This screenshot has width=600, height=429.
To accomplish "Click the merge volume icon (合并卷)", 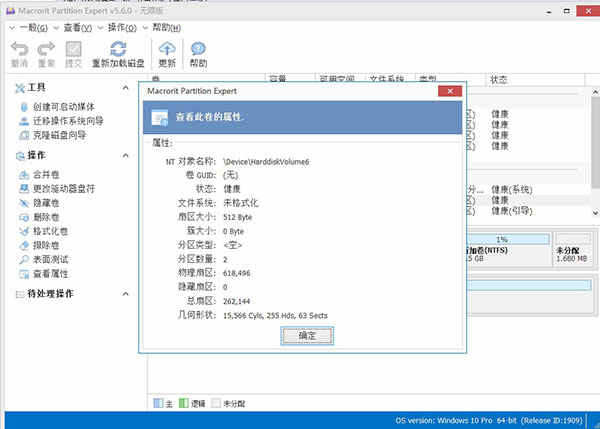I will [x=24, y=175].
